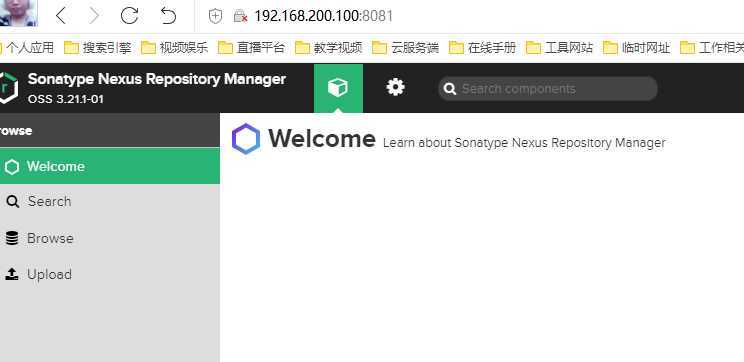This screenshot has height=362, width=744.
Task: Click the sidebar Search magnifier icon
Action: (x=12, y=202)
